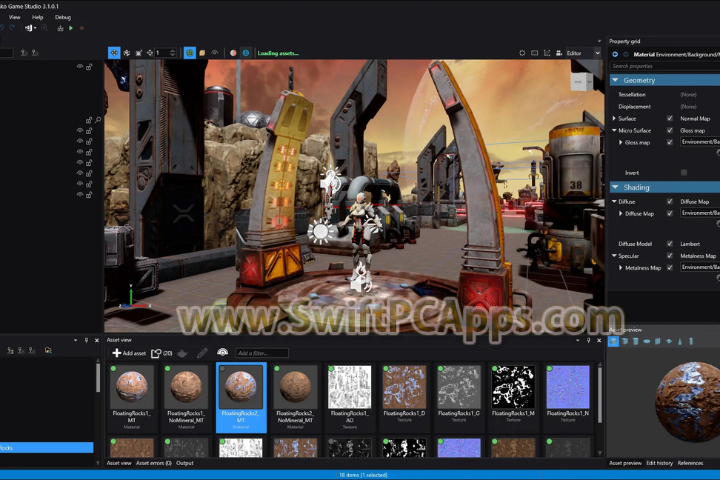
Task: Uncheck the Diffuse checkbox
Action: (669, 201)
